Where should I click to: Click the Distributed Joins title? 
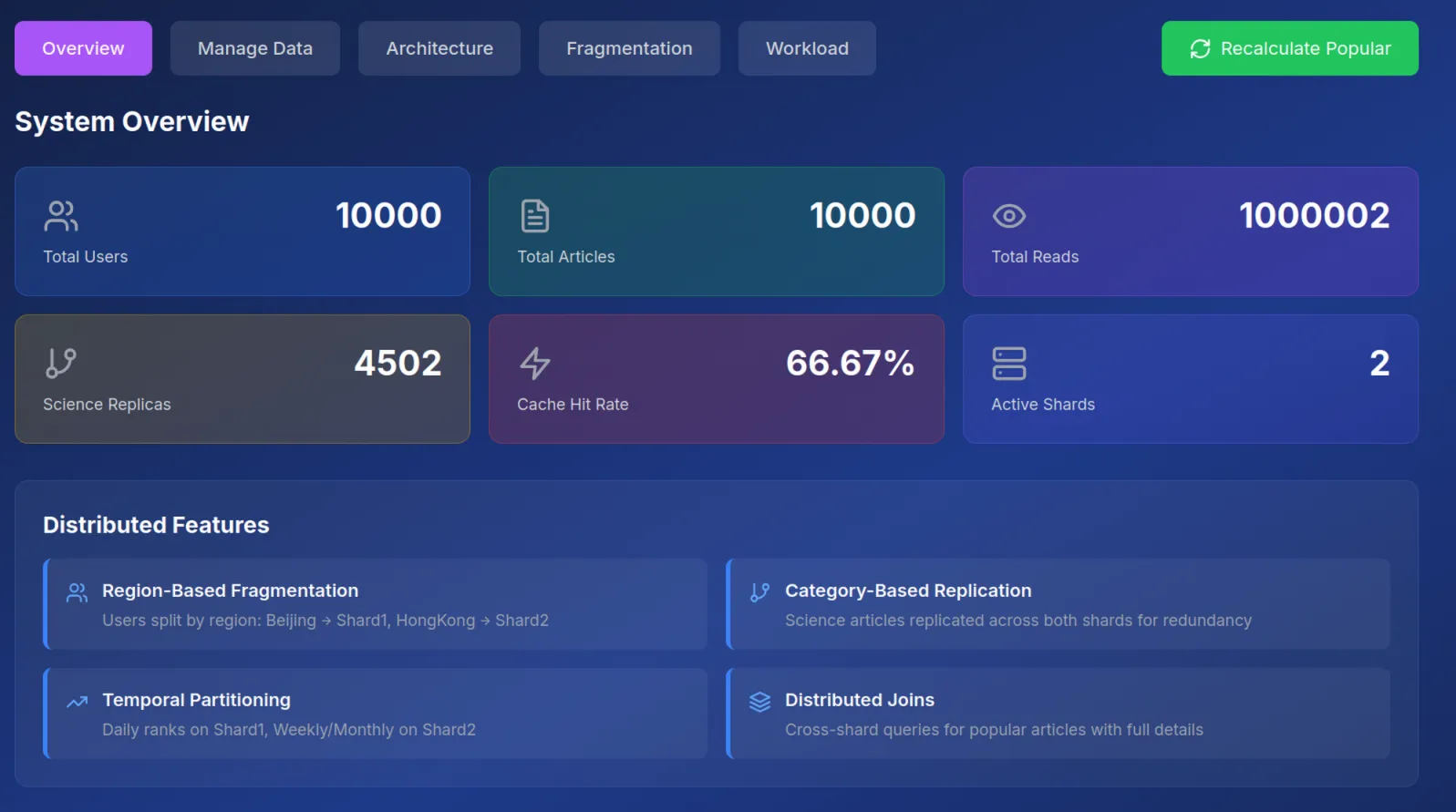pyautogui.click(x=860, y=700)
